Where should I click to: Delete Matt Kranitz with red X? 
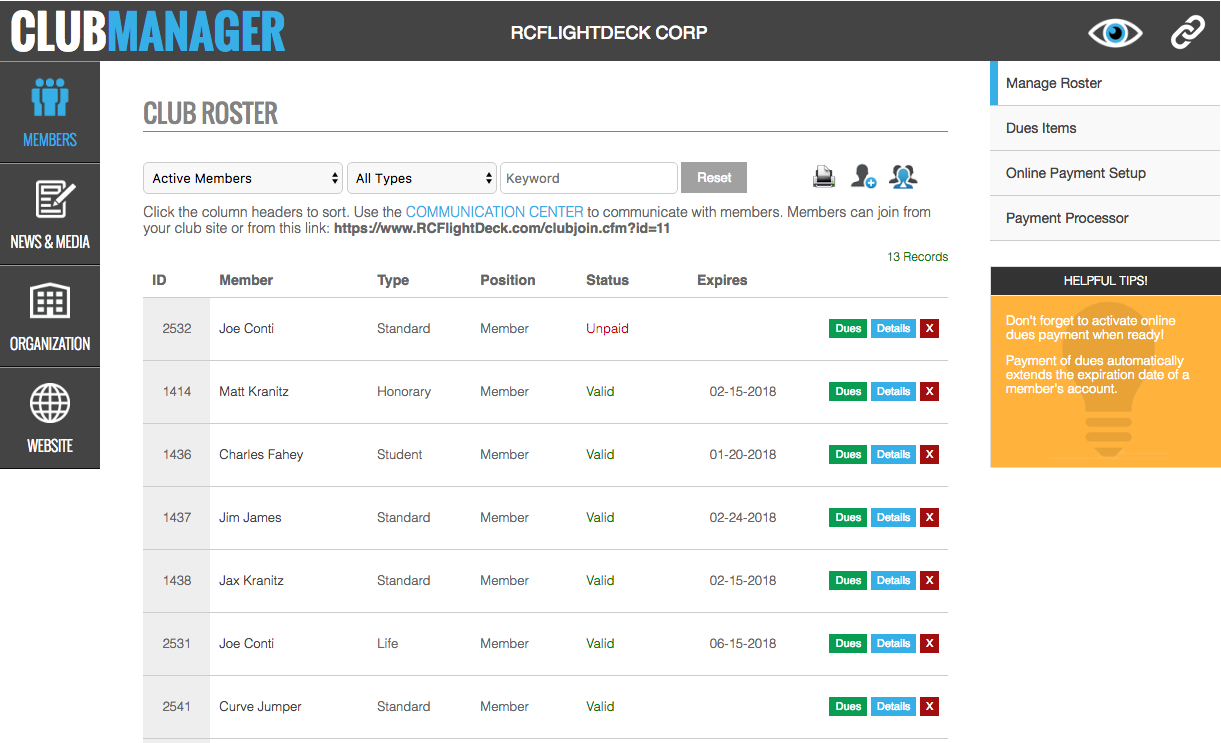tap(929, 391)
